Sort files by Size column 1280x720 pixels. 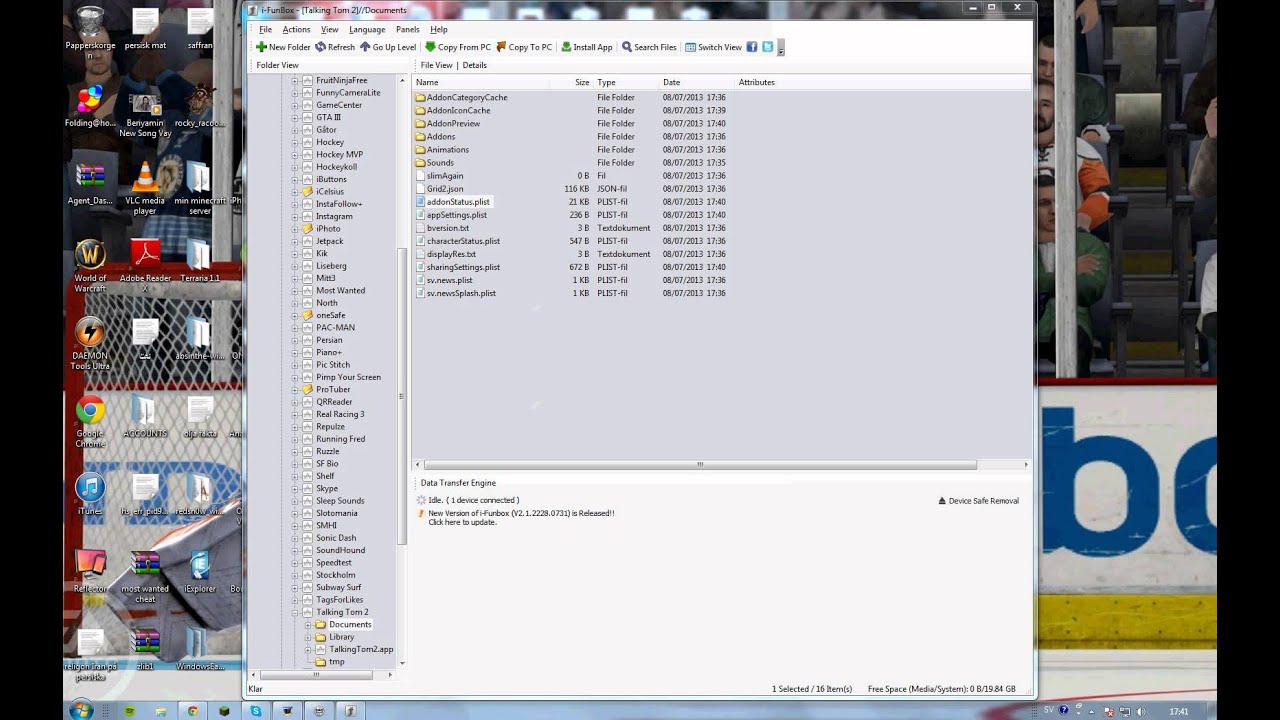point(572,82)
